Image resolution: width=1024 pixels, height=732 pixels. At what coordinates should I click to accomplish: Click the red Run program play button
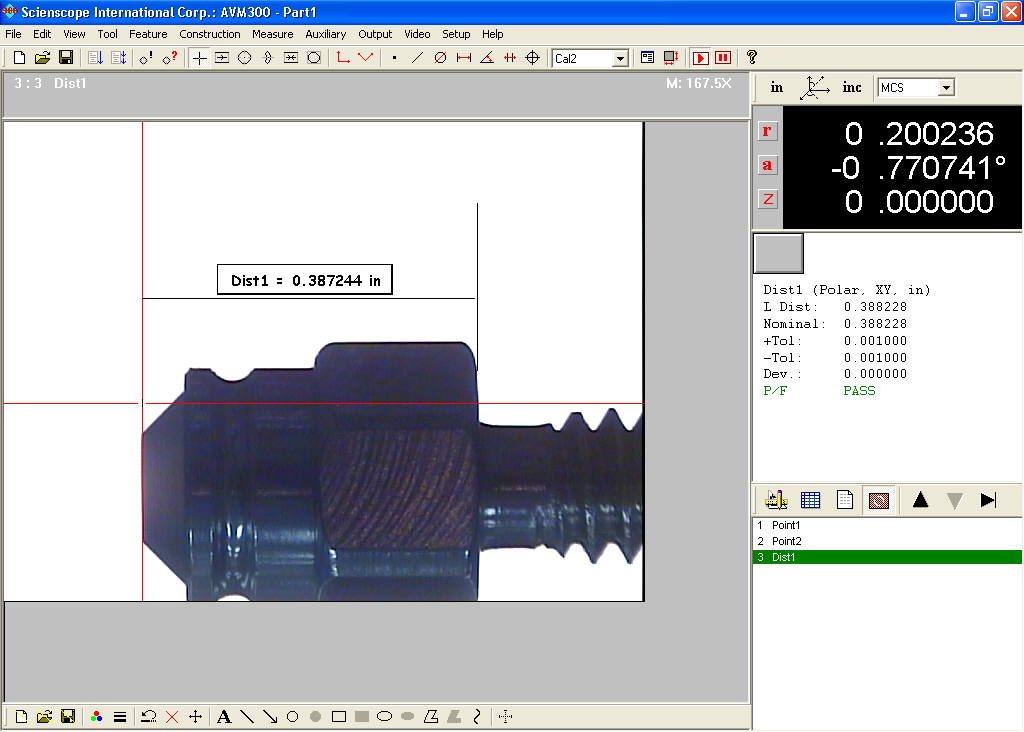point(700,57)
